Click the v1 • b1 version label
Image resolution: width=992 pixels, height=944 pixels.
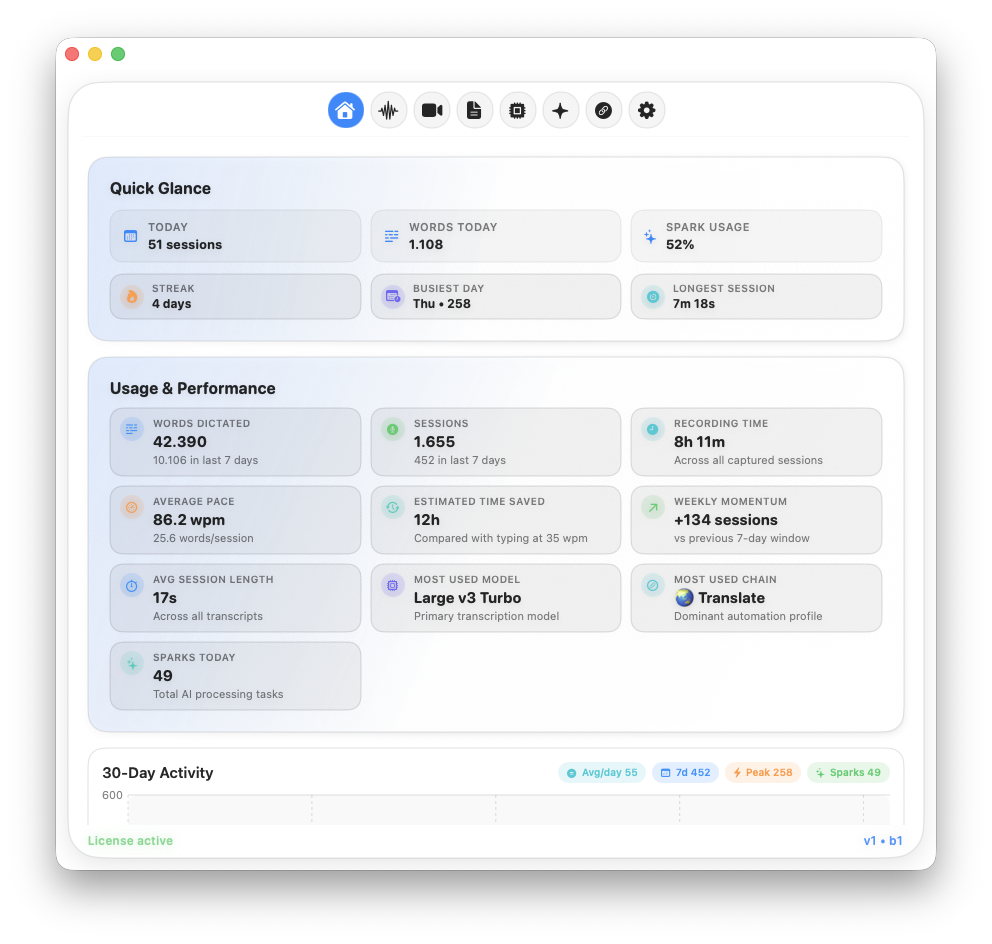tap(883, 840)
